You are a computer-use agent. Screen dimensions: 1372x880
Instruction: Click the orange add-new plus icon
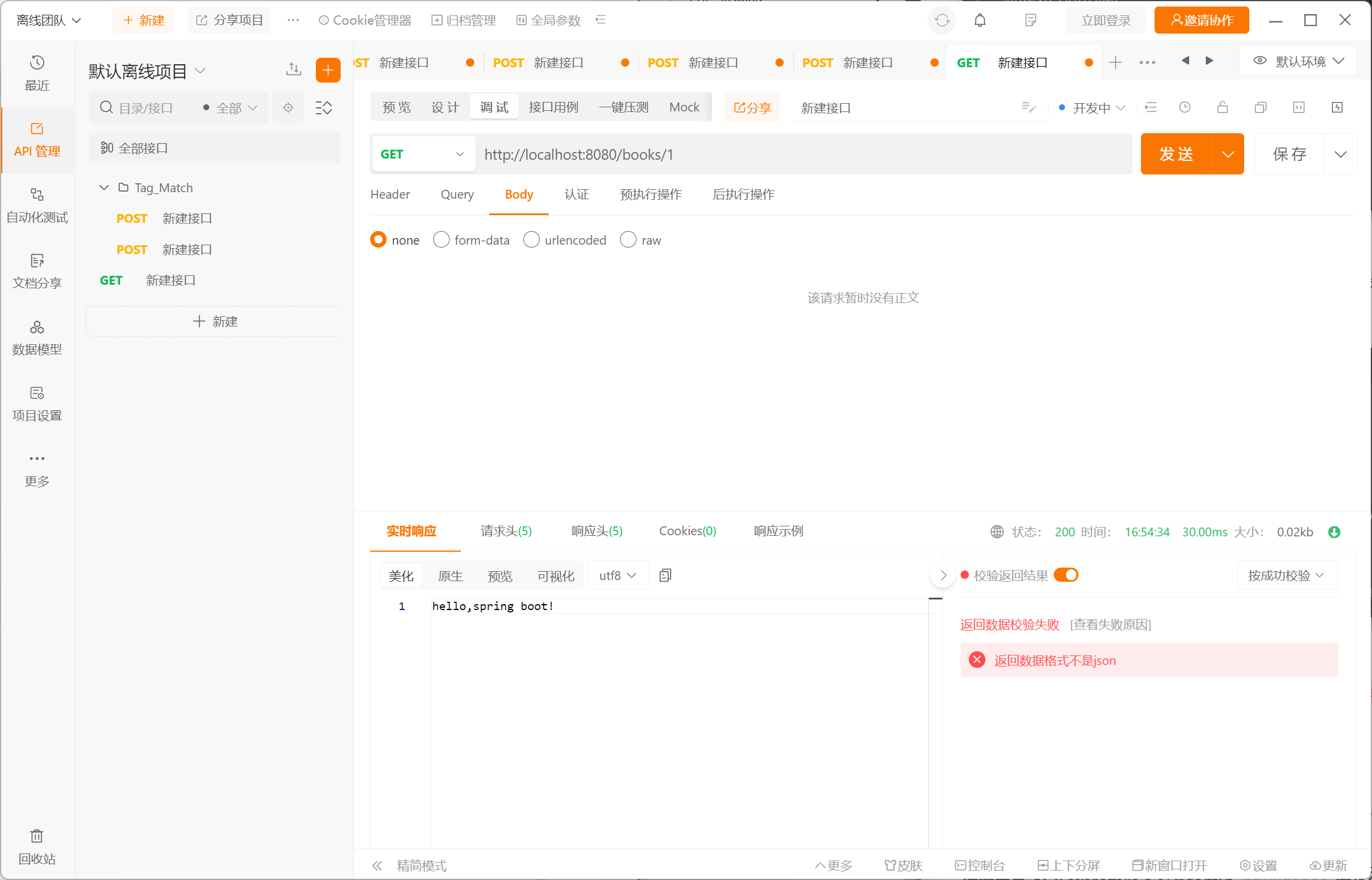[328, 70]
